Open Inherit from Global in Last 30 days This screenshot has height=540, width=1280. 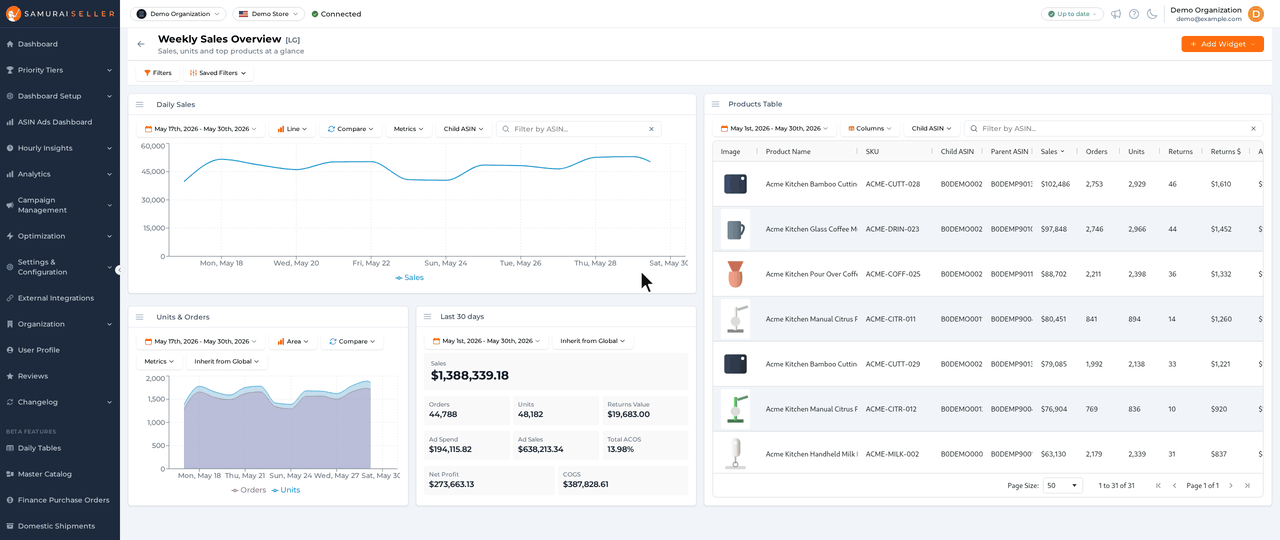click(x=593, y=341)
